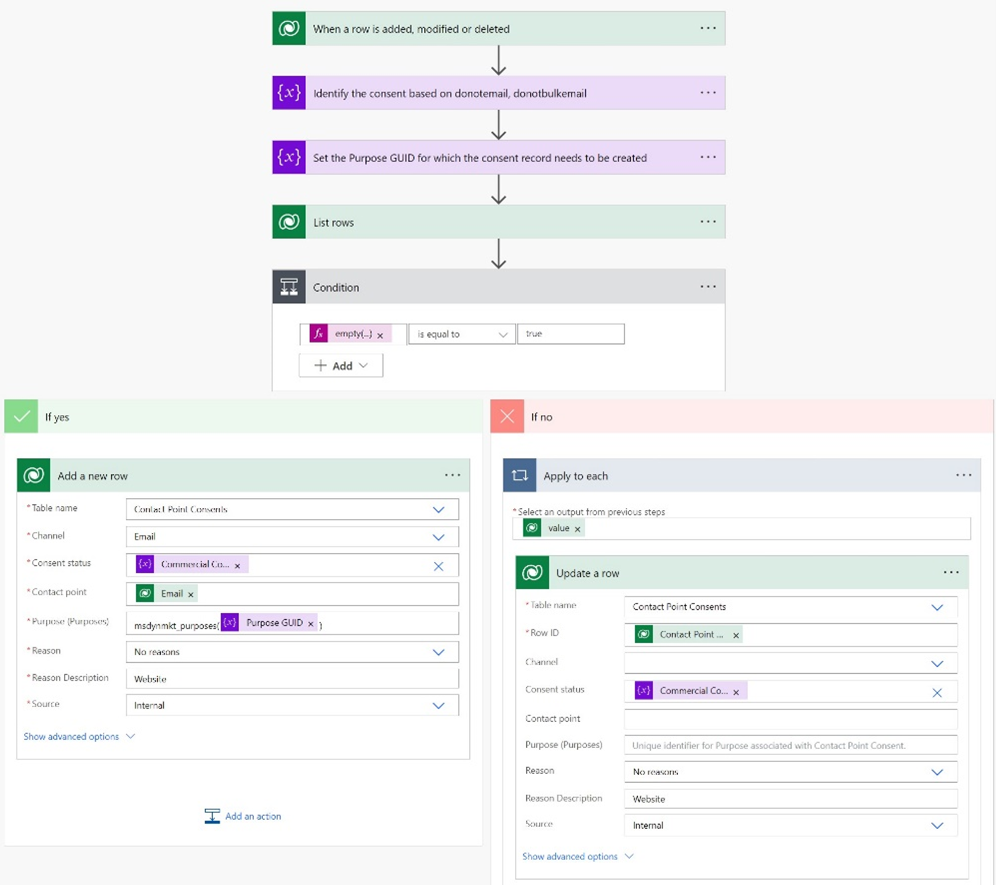Click Add an action link
This screenshot has width=996, height=885.
[243, 817]
